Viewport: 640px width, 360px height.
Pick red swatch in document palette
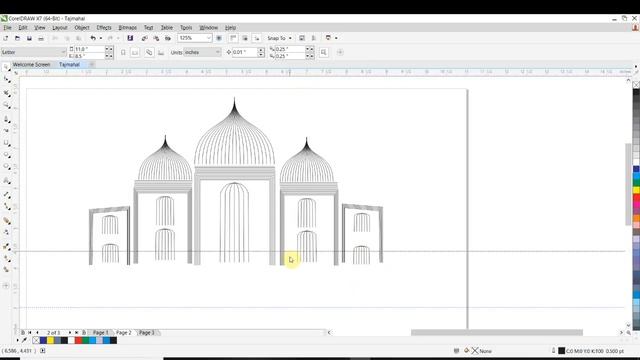coord(78,340)
